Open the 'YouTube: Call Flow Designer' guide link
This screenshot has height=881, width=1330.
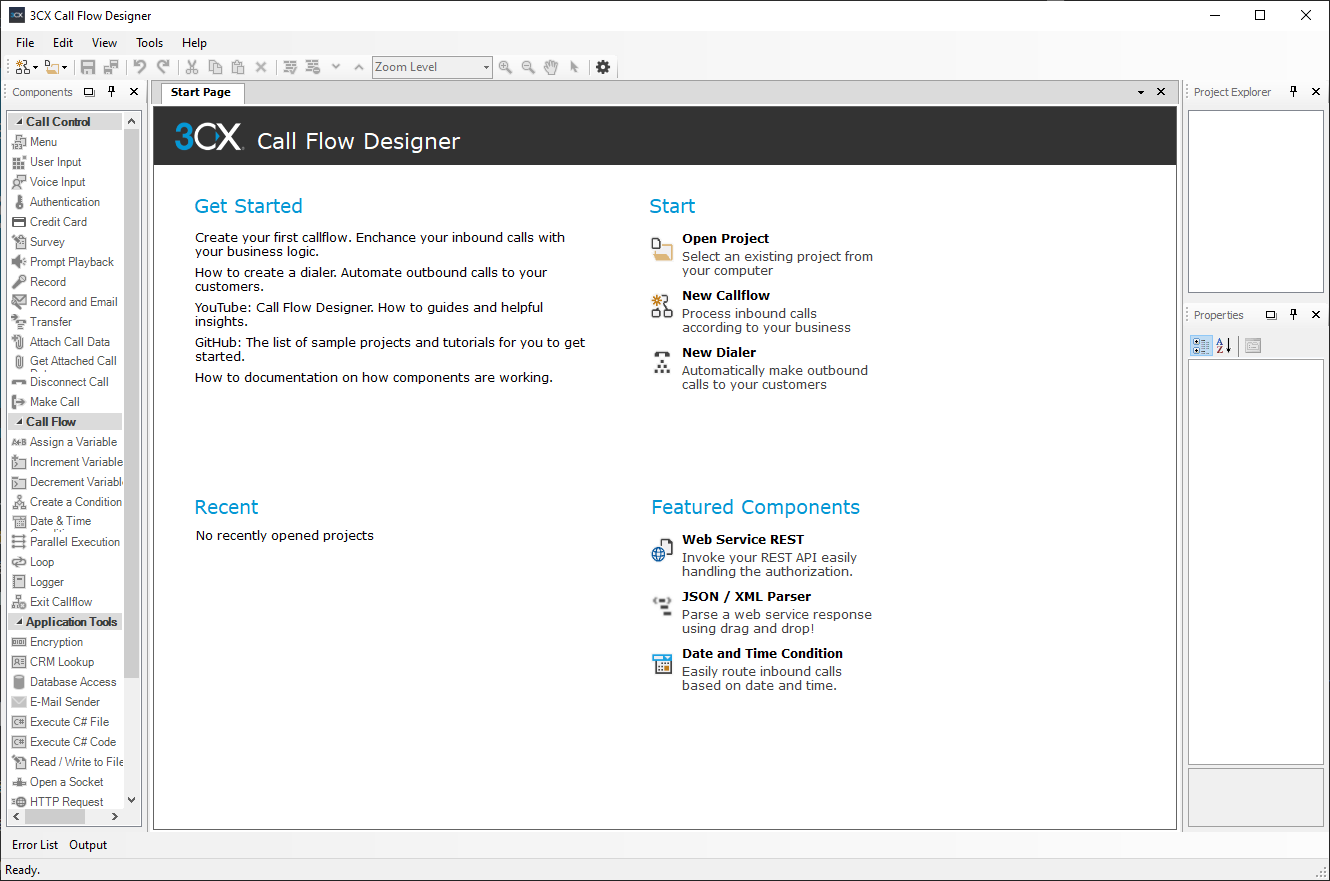[369, 315]
